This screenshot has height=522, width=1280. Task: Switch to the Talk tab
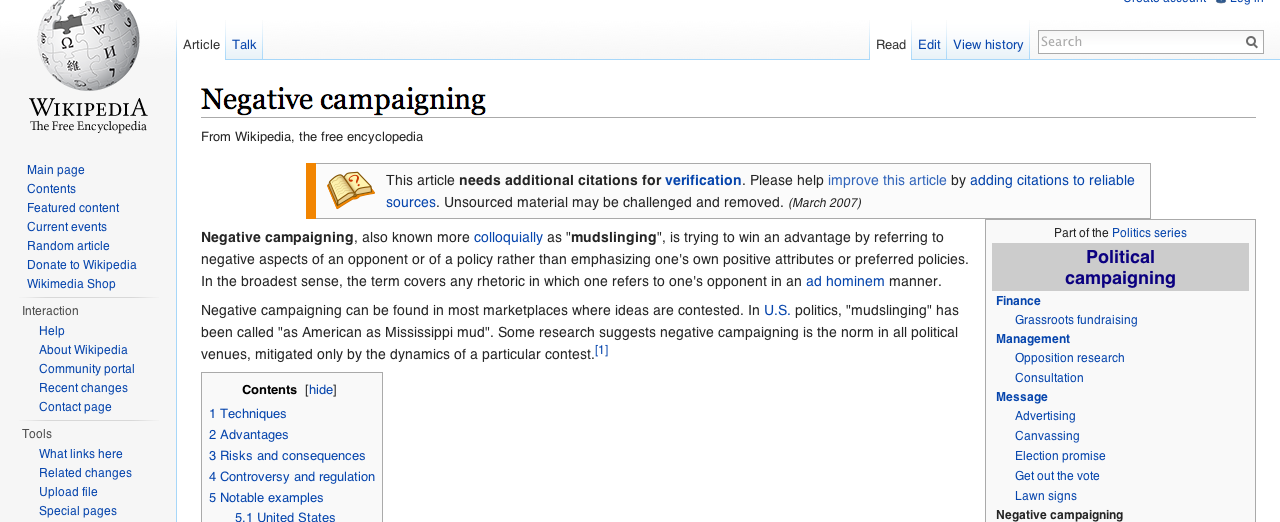(x=244, y=45)
